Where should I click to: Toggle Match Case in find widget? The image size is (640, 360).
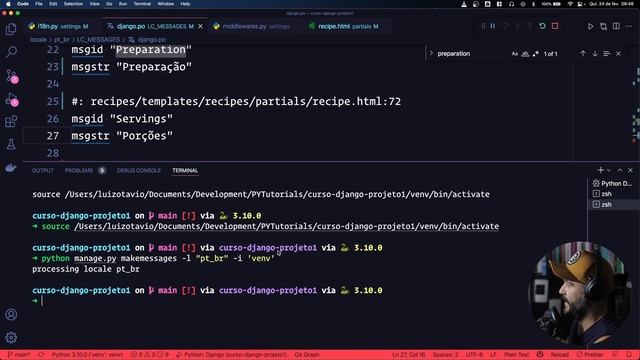(x=515, y=54)
